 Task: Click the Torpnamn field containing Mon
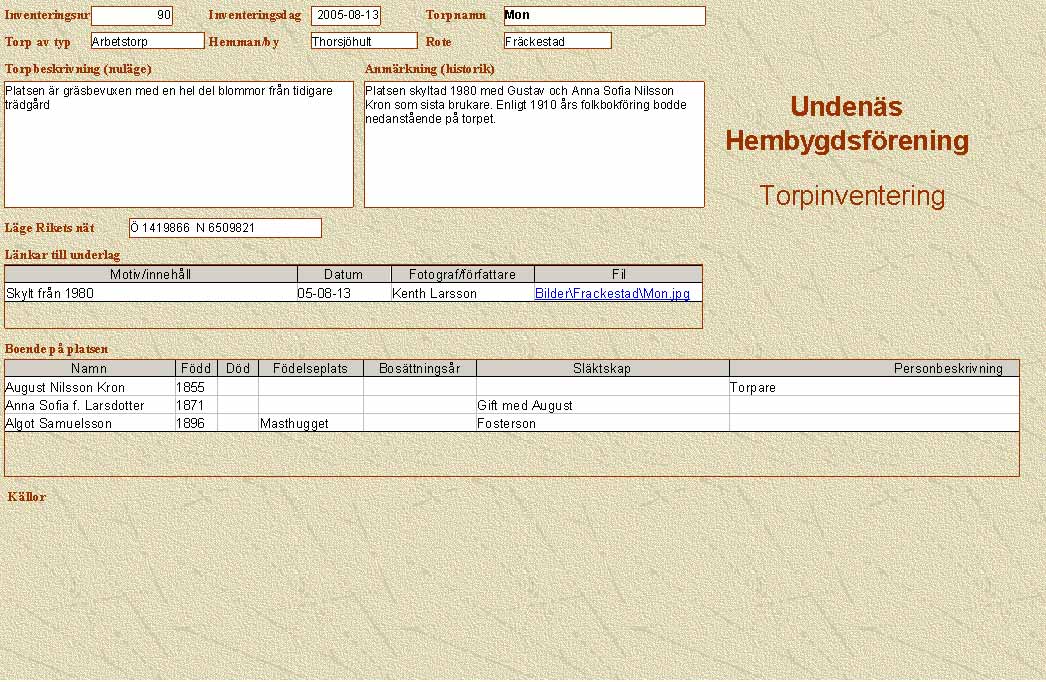(x=604, y=16)
